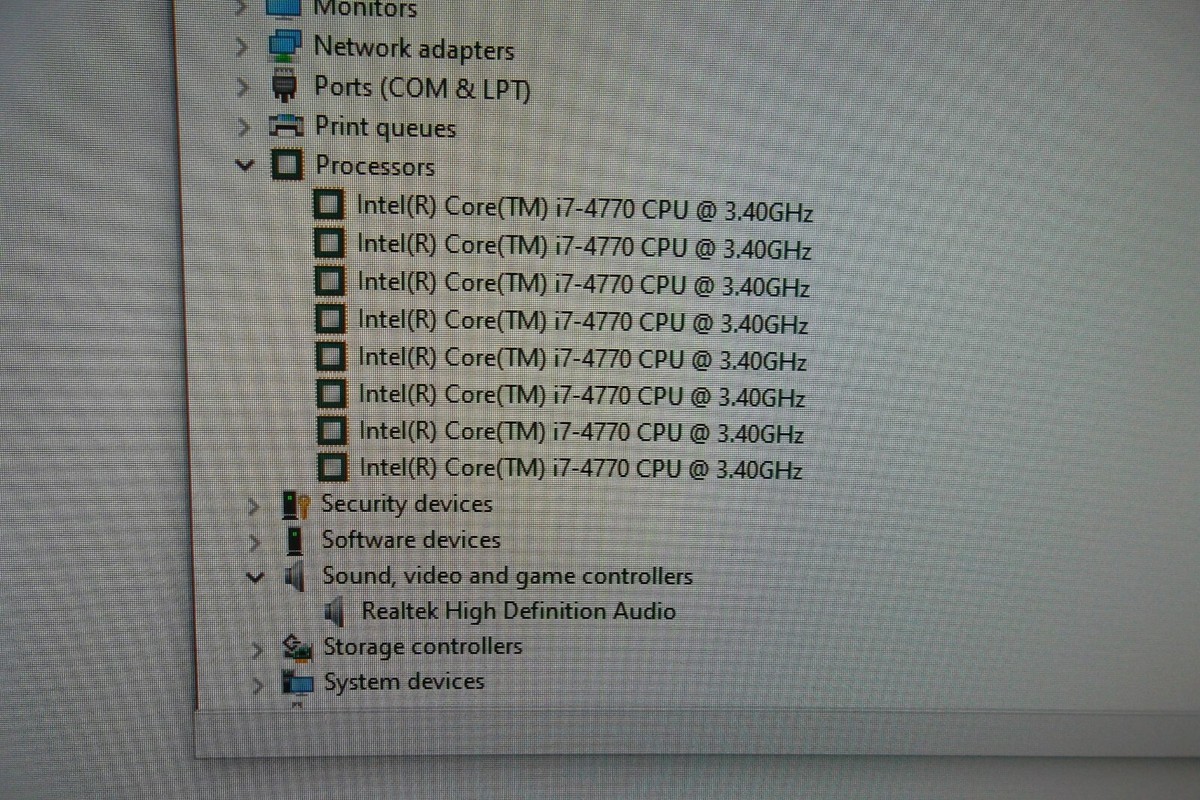This screenshot has width=1200, height=800.
Task: Click the Realtek audio speaker icon
Action: click(x=336, y=611)
